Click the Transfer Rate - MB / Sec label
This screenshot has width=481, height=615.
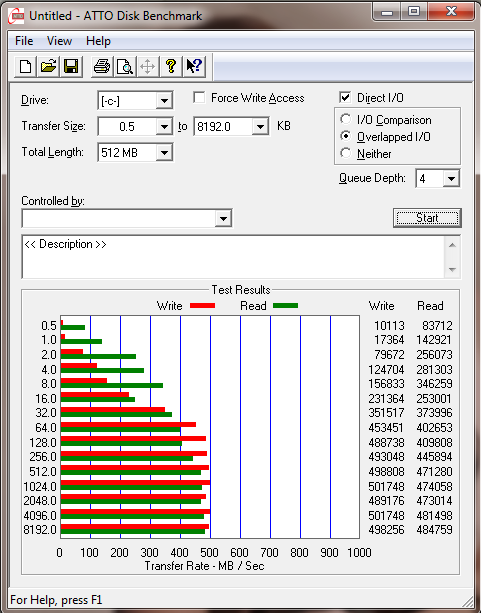tap(204, 566)
